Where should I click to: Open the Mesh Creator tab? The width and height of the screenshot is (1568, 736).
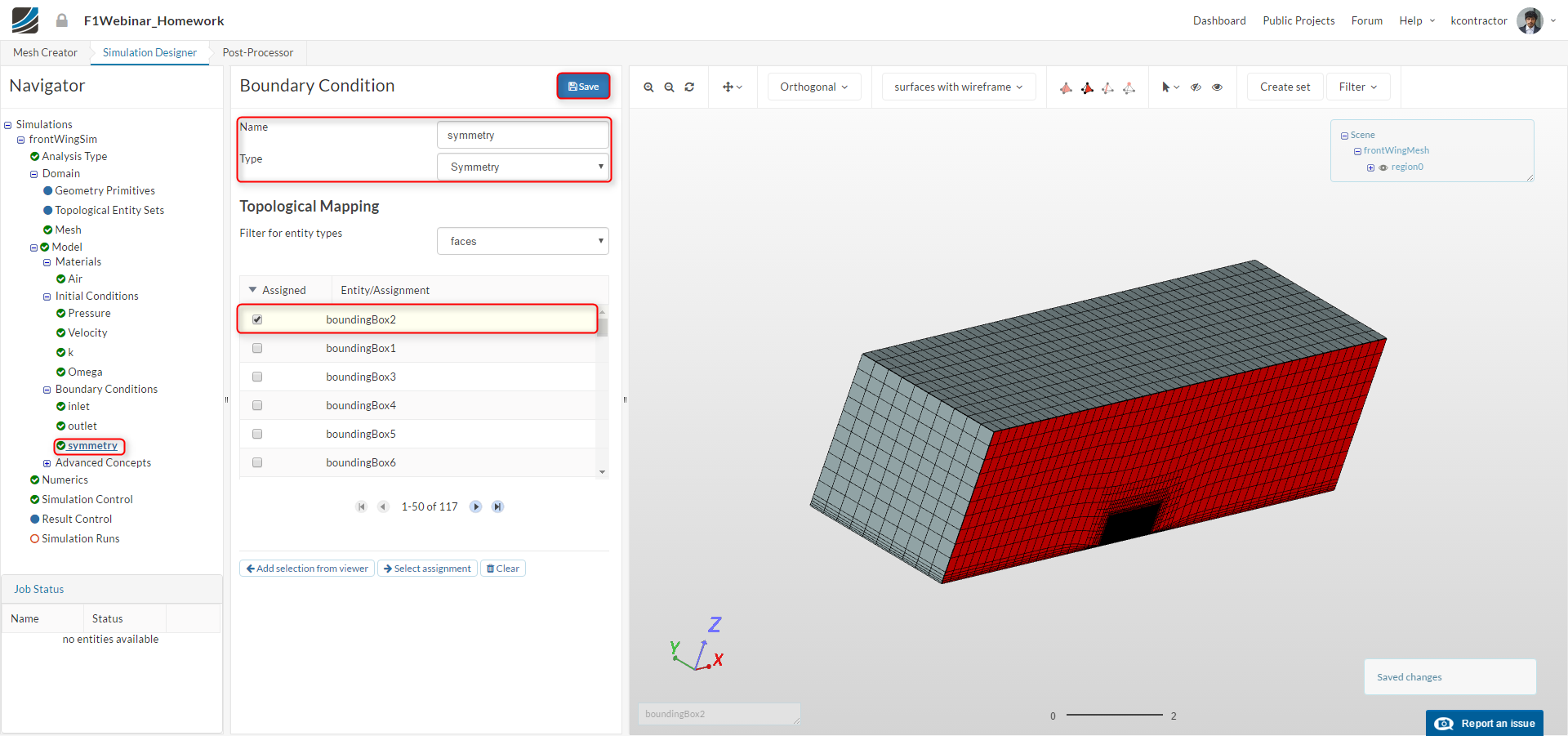tap(45, 52)
